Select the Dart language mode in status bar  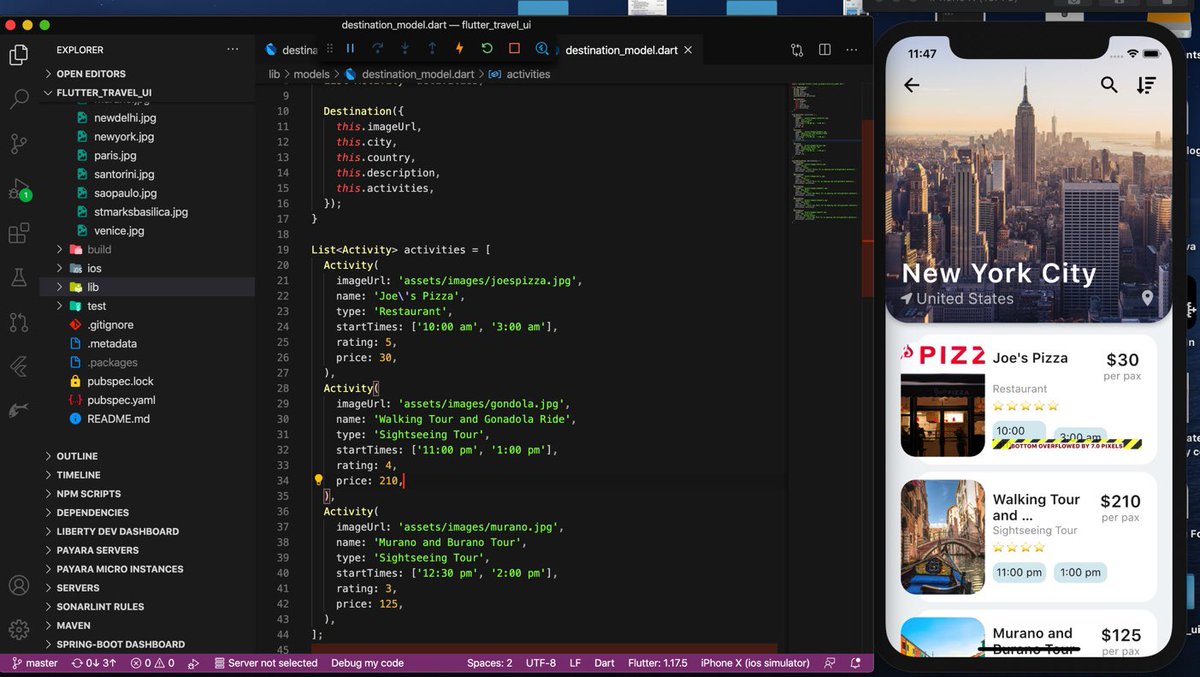[x=605, y=663]
